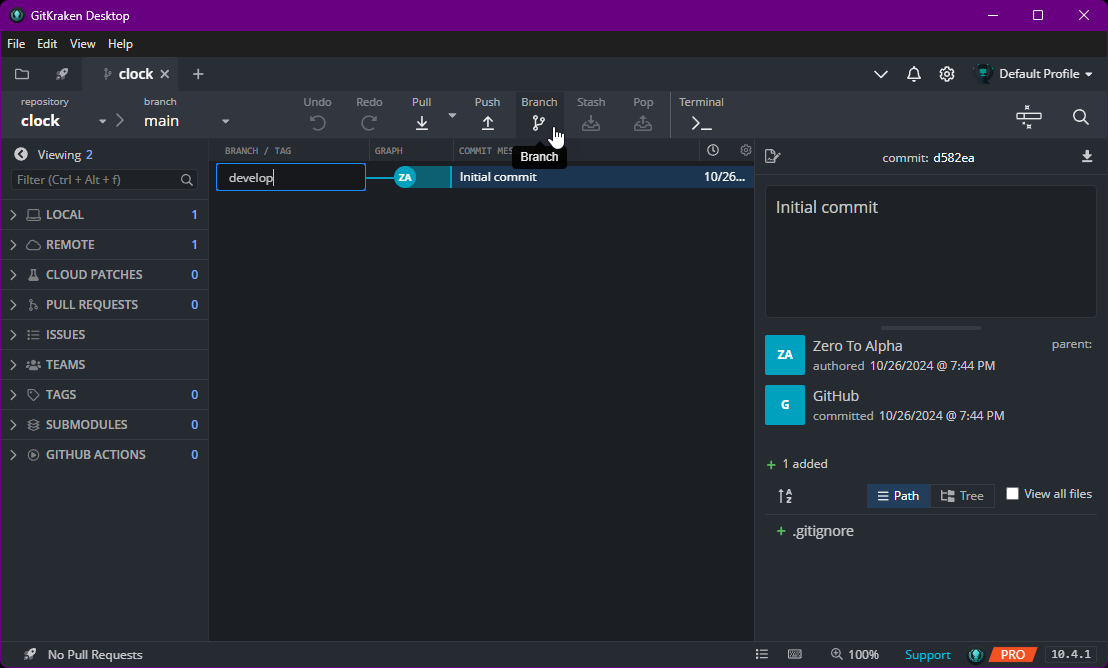Switch file list to Path view
Image resolution: width=1108 pixels, height=668 pixels.
(898, 496)
